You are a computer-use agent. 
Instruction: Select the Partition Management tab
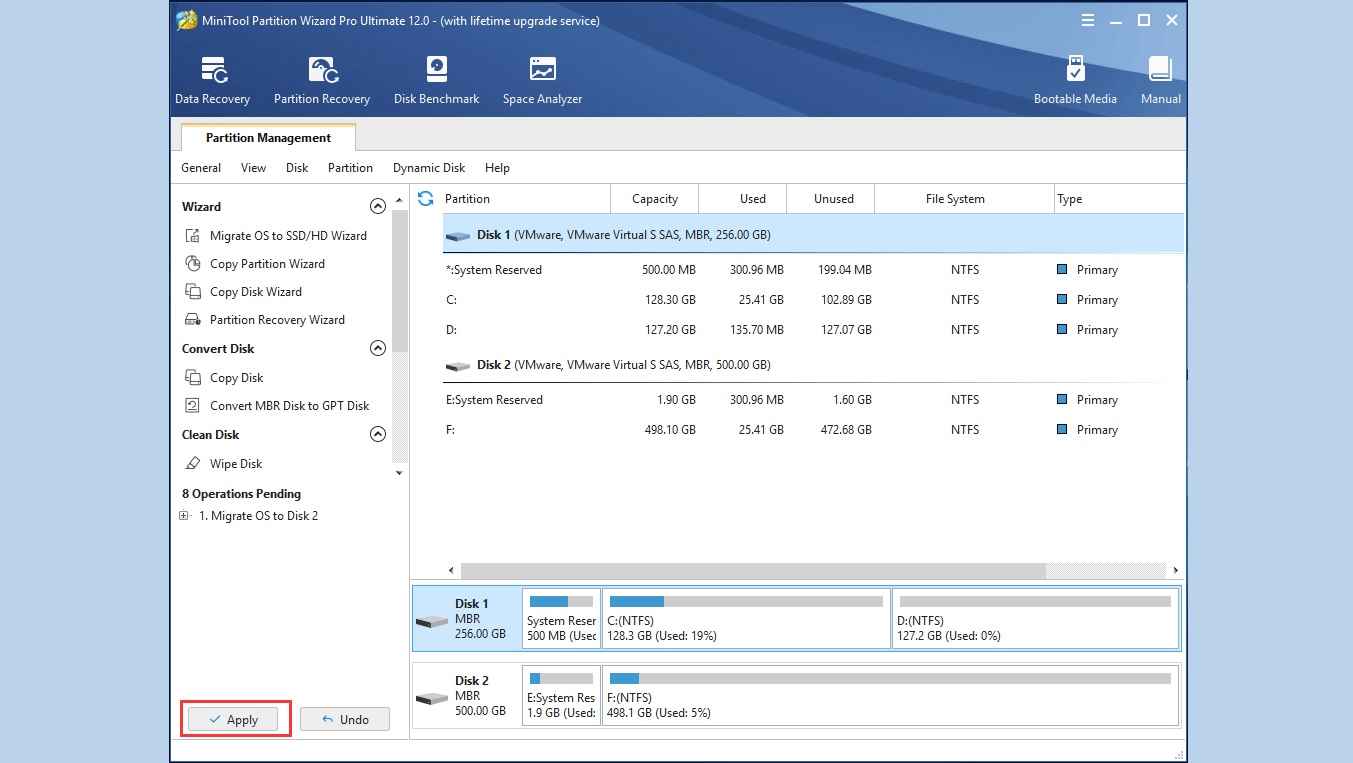(x=268, y=138)
